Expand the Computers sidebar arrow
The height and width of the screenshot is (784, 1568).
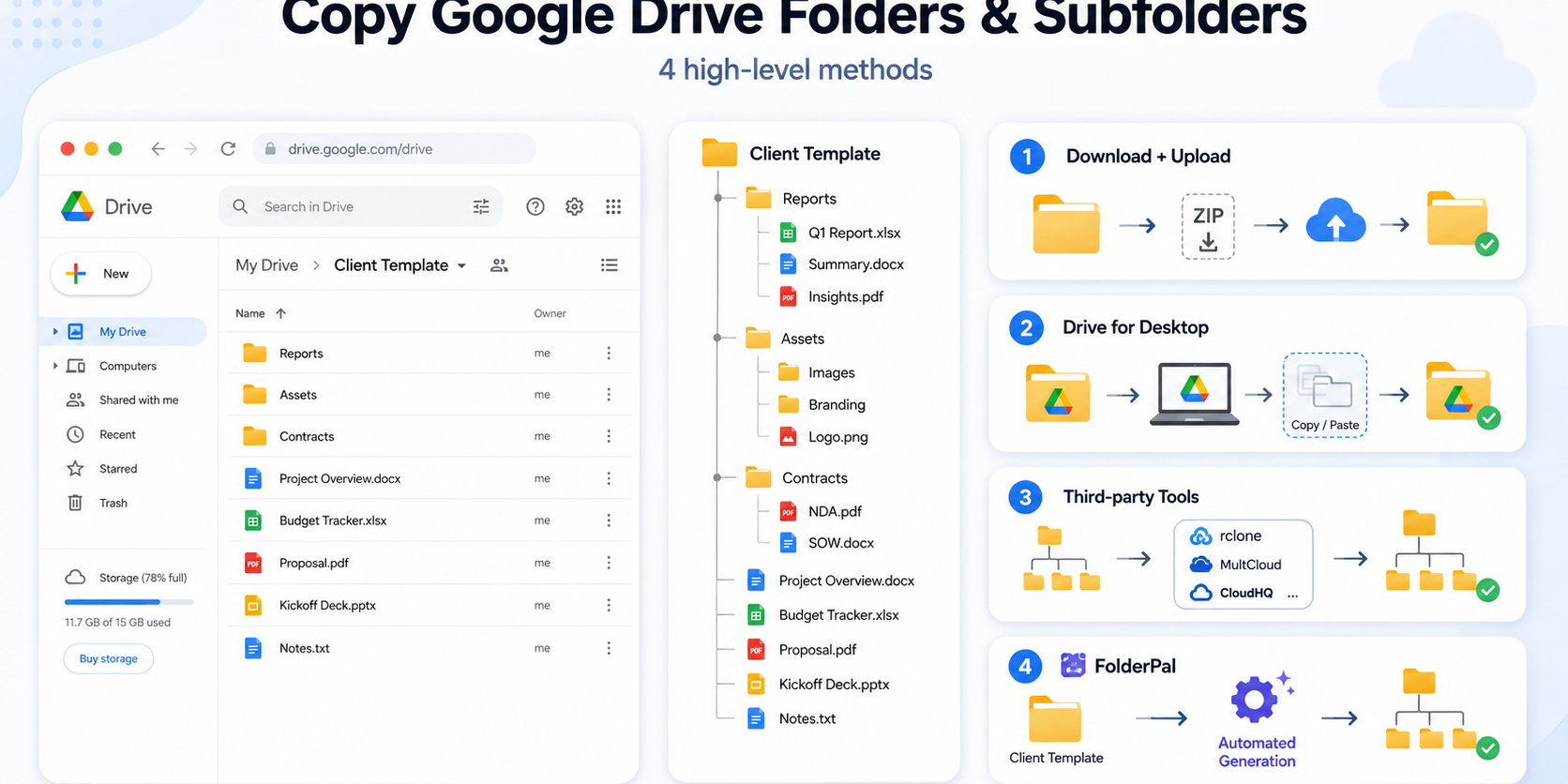(55, 366)
